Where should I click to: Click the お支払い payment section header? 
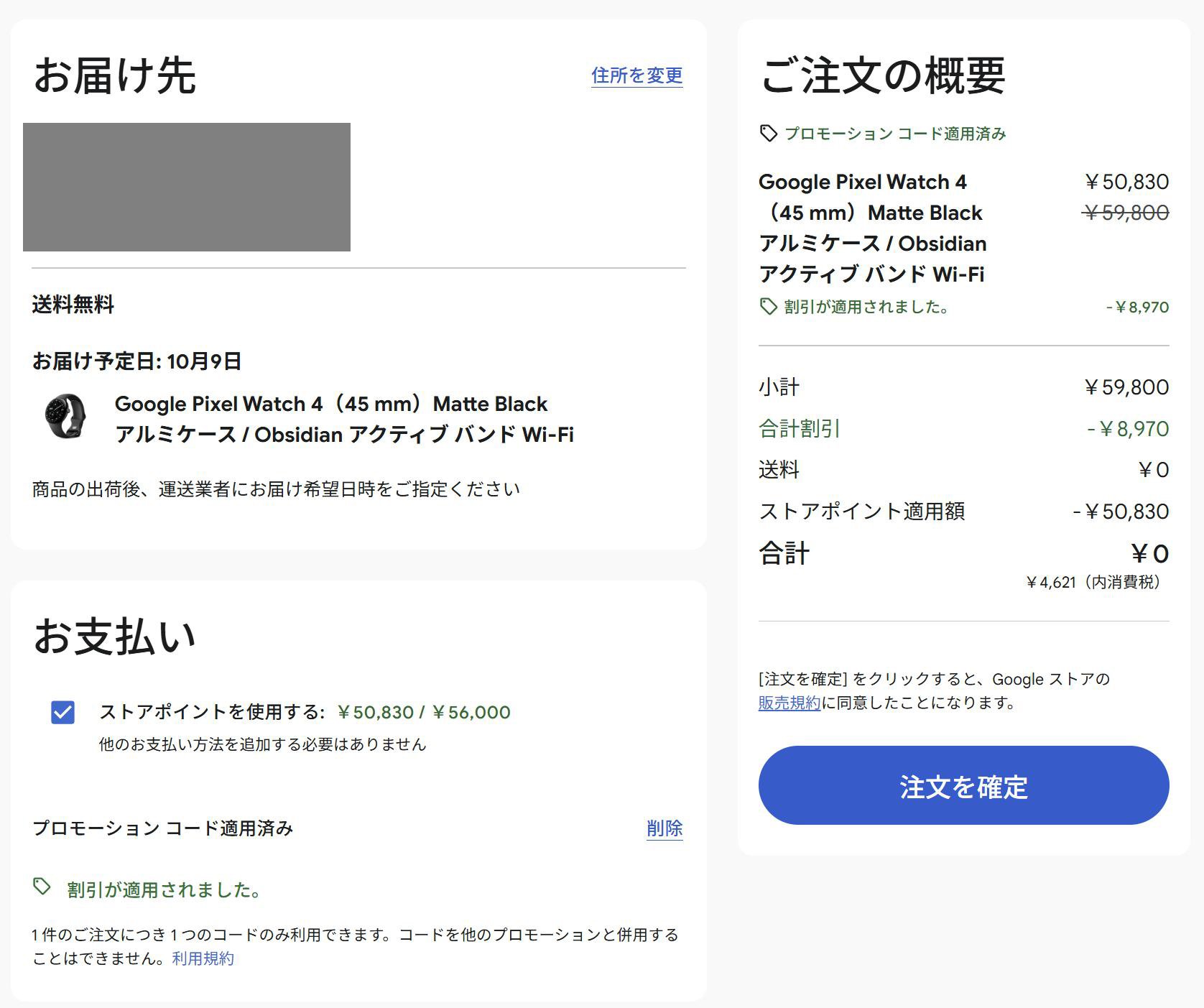point(115,636)
